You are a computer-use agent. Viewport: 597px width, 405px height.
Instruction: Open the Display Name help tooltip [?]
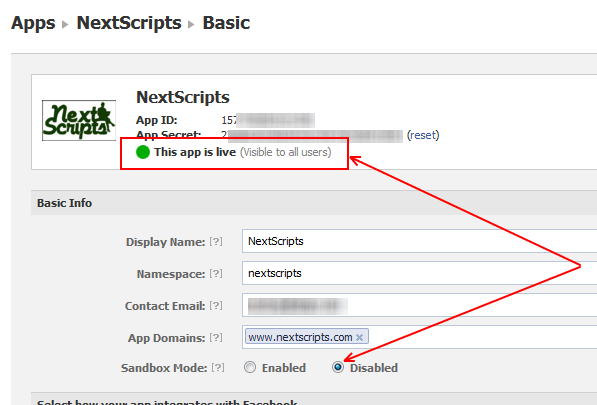(x=216, y=242)
